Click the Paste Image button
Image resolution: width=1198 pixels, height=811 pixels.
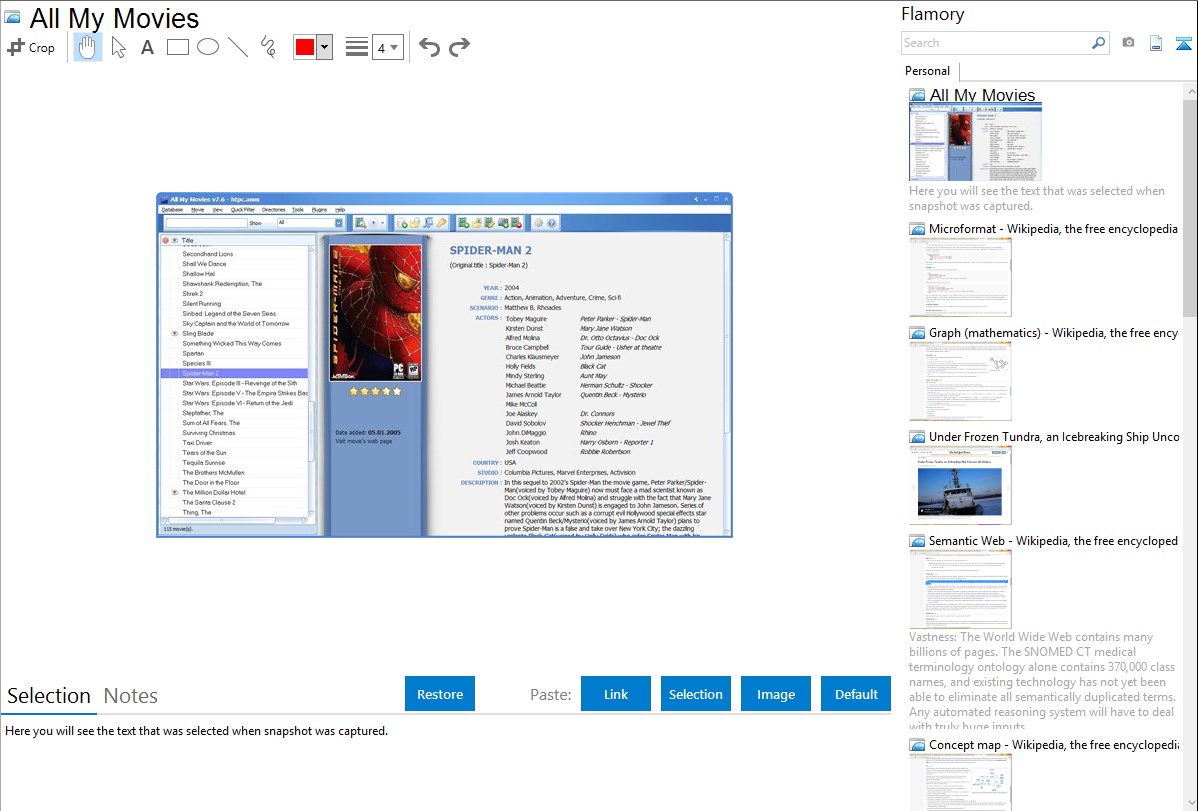(x=775, y=694)
